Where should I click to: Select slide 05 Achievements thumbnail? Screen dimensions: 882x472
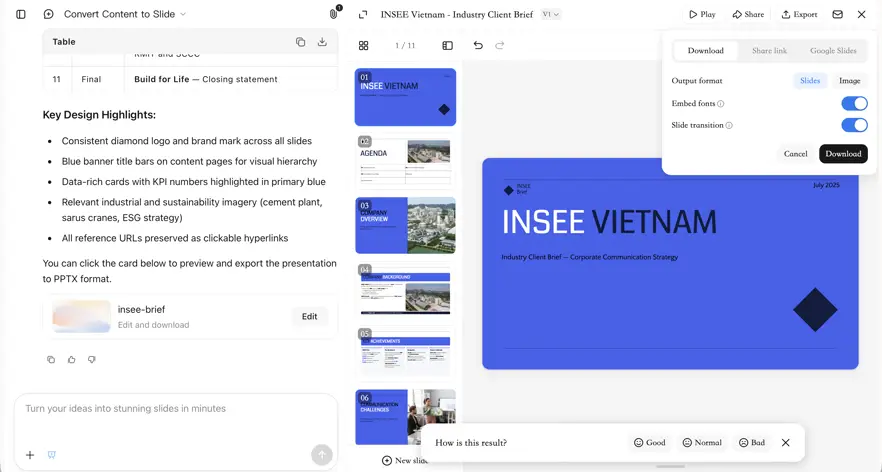click(405, 354)
